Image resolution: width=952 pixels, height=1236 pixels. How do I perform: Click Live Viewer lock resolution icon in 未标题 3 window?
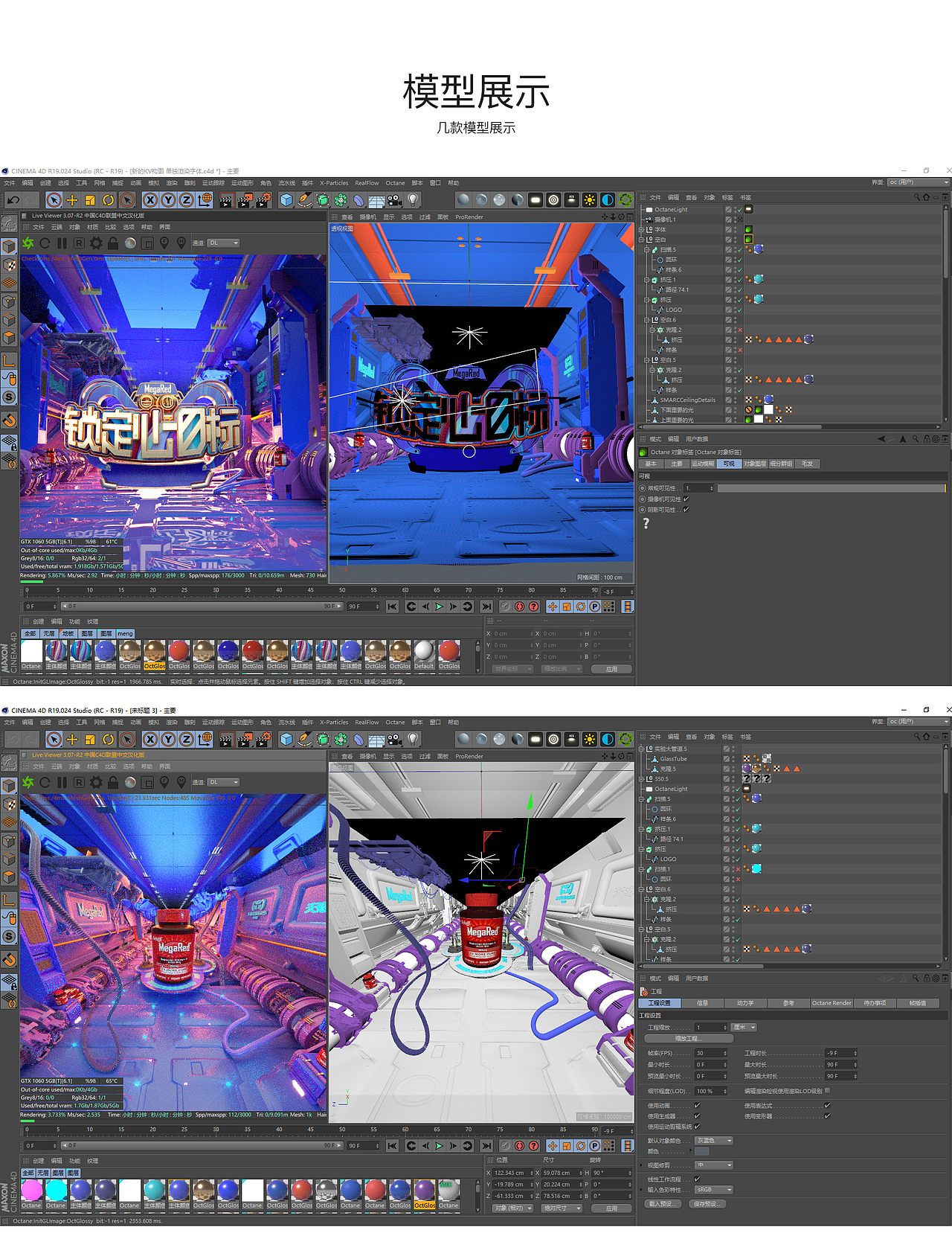(x=113, y=783)
